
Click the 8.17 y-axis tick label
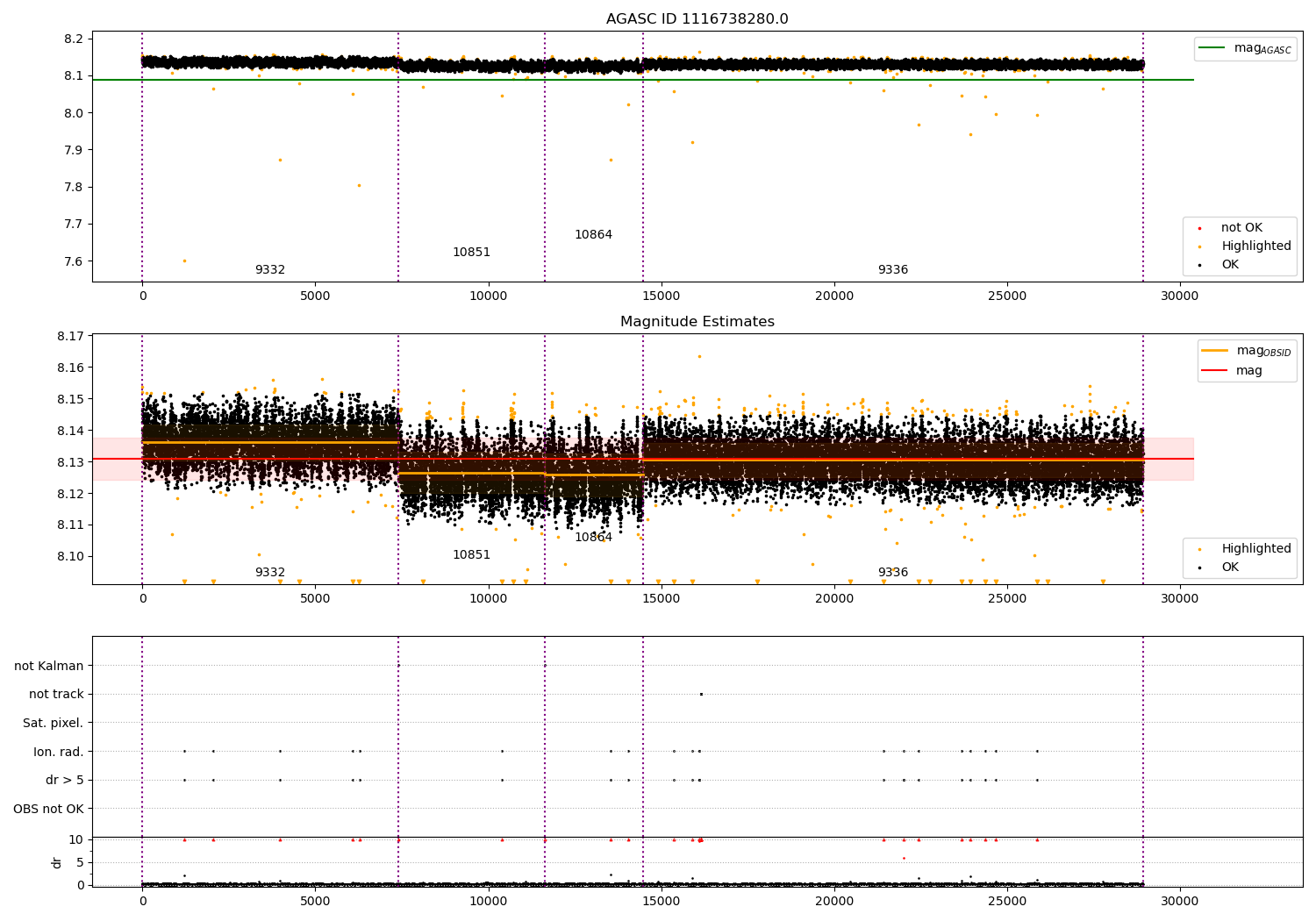point(70,336)
